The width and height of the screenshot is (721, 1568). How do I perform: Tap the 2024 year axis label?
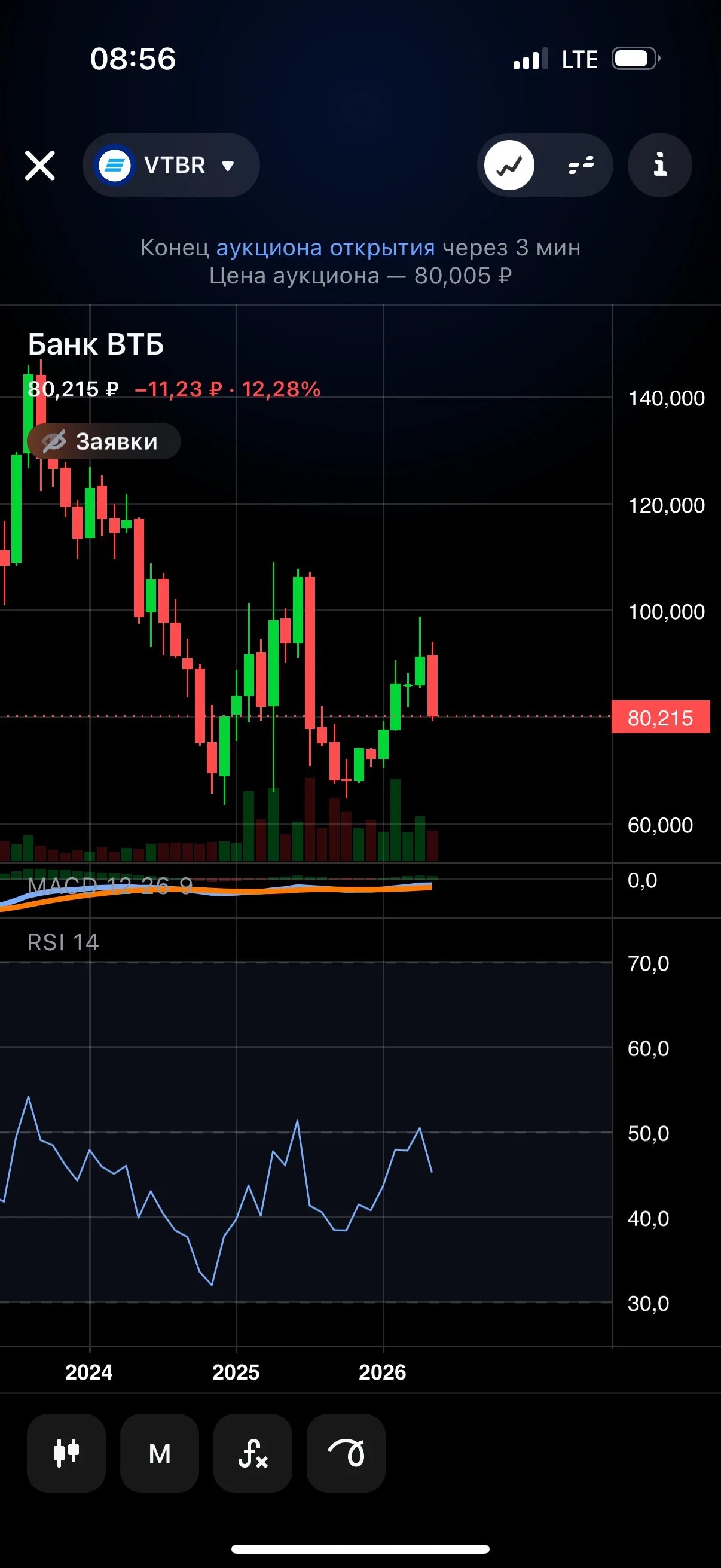pos(89,1372)
